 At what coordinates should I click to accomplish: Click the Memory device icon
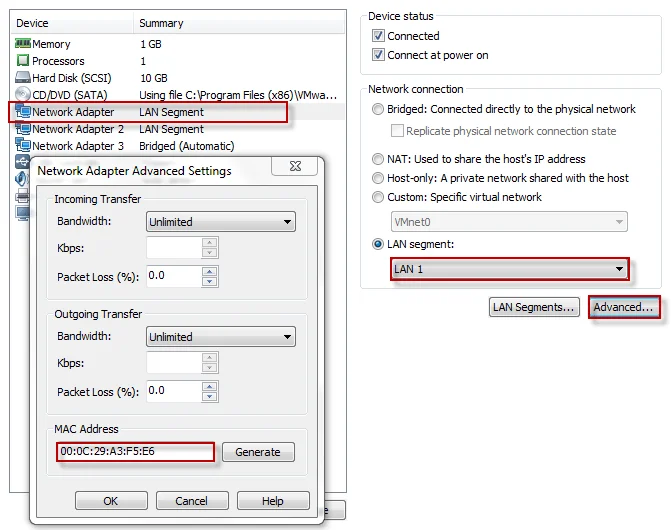pos(23,44)
